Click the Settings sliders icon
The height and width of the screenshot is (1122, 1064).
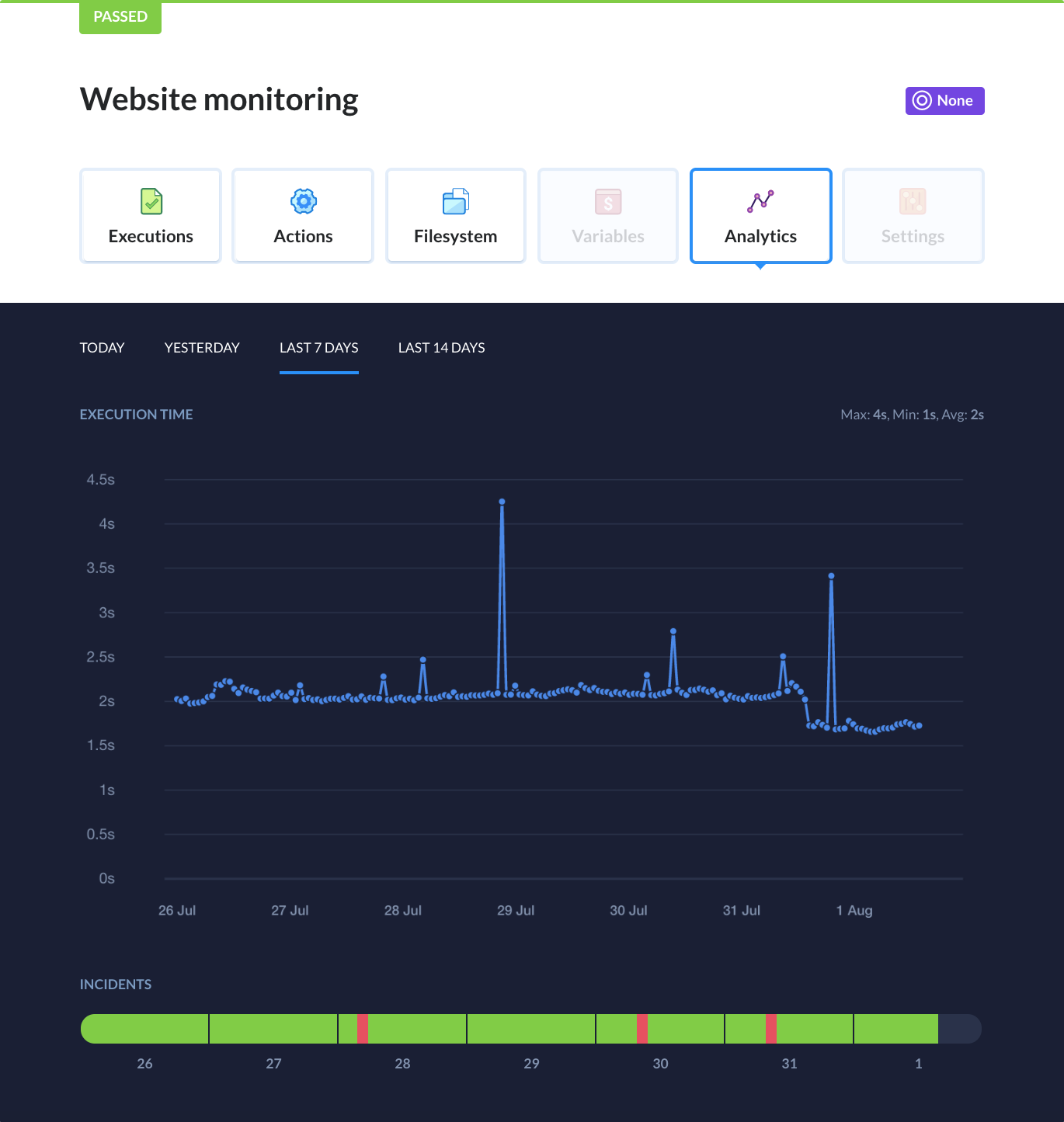point(913,201)
